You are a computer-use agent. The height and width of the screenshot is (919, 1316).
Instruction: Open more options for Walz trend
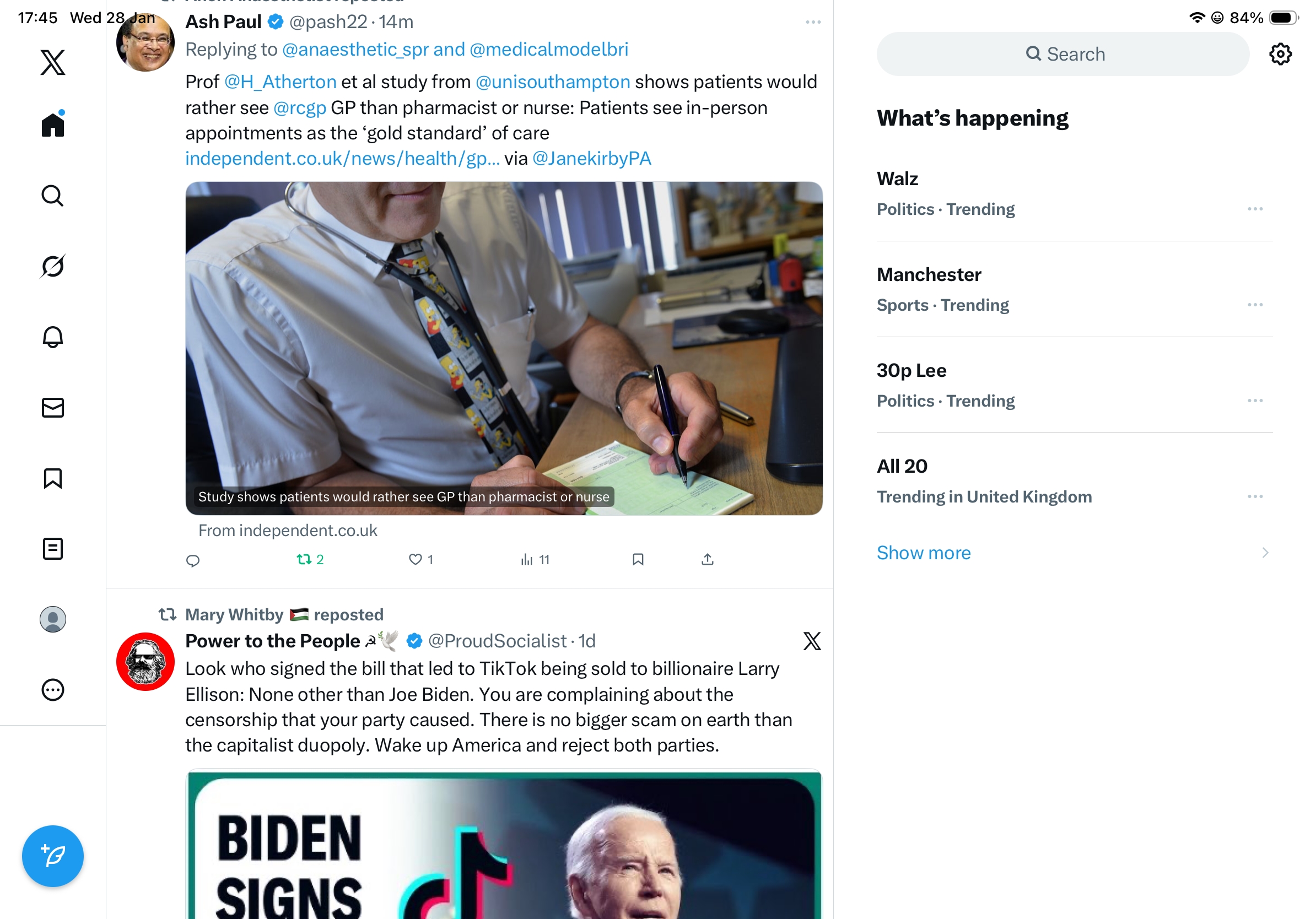(x=1255, y=209)
